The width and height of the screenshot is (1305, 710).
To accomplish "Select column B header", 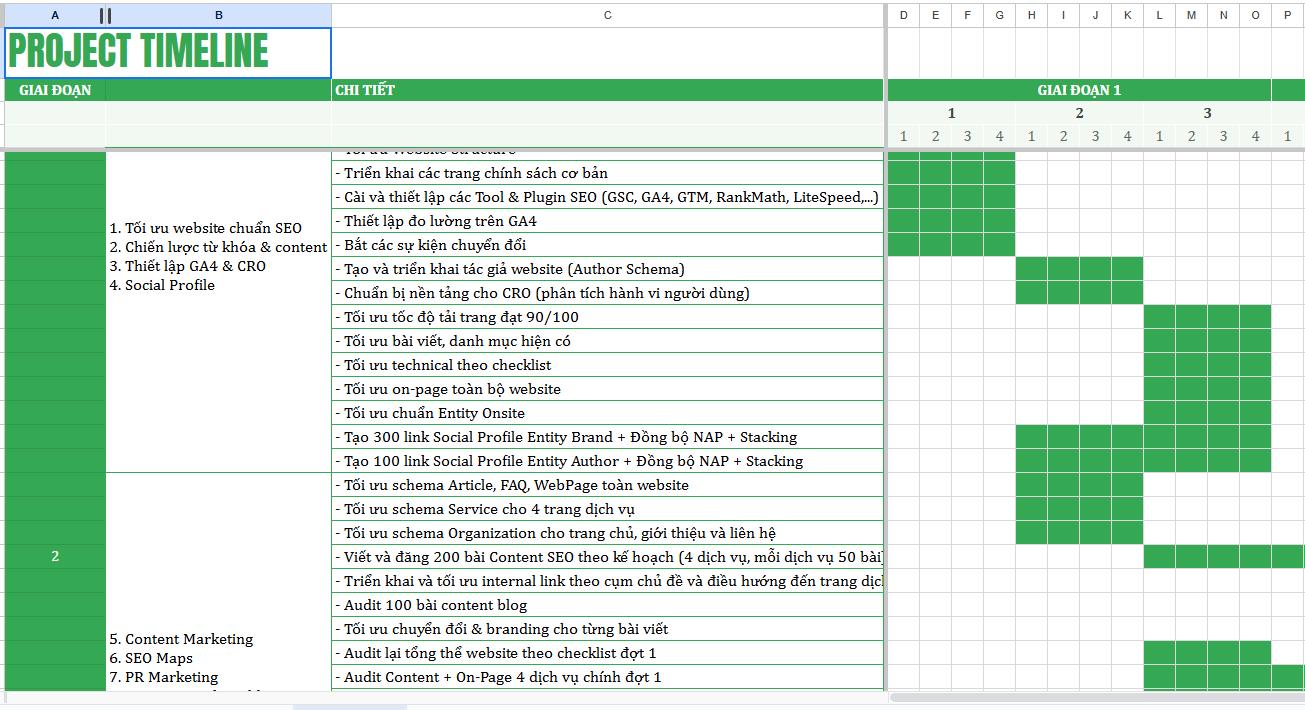I will tap(219, 15).
